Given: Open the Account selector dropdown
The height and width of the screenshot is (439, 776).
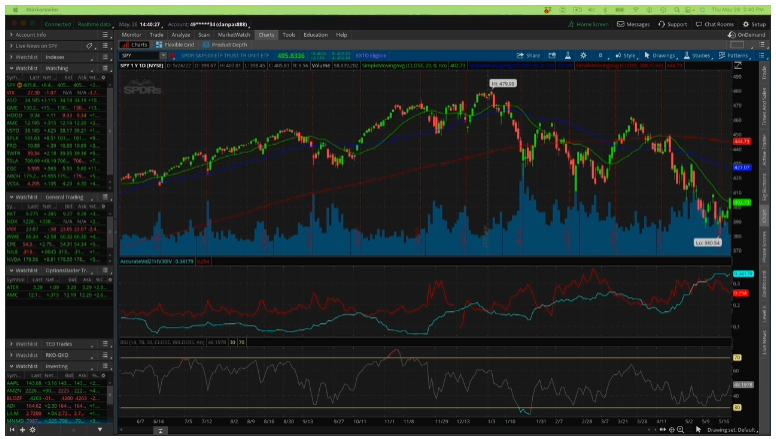Looking at the screenshot, I should coord(208,24).
